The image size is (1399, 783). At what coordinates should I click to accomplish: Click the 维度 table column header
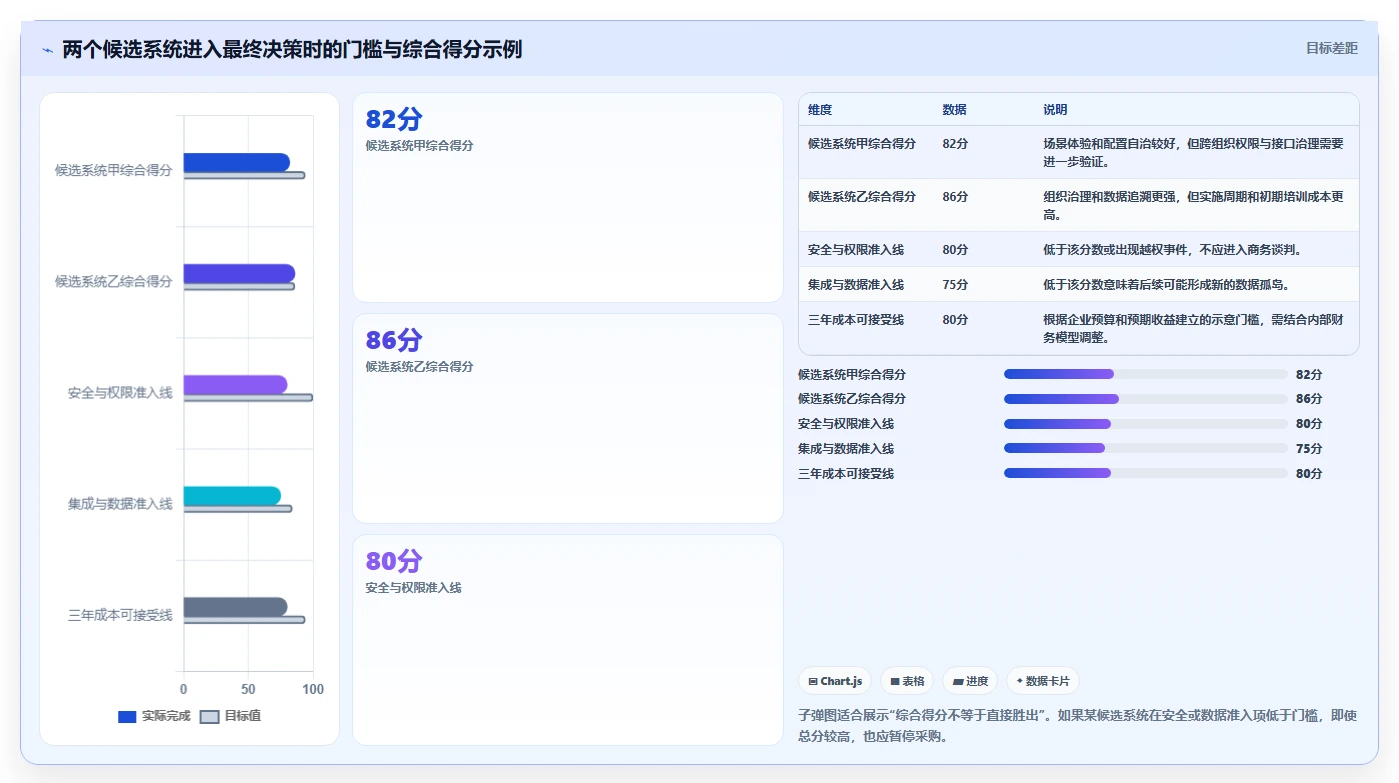tap(820, 110)
